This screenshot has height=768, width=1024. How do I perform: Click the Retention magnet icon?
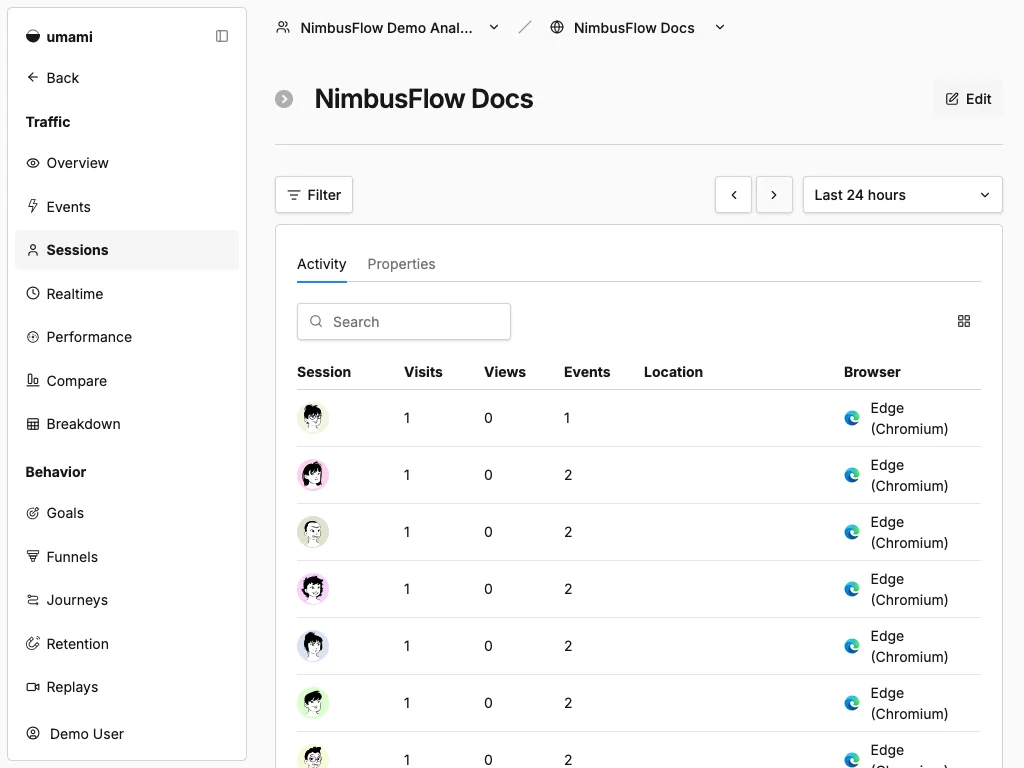pos(33,643)
